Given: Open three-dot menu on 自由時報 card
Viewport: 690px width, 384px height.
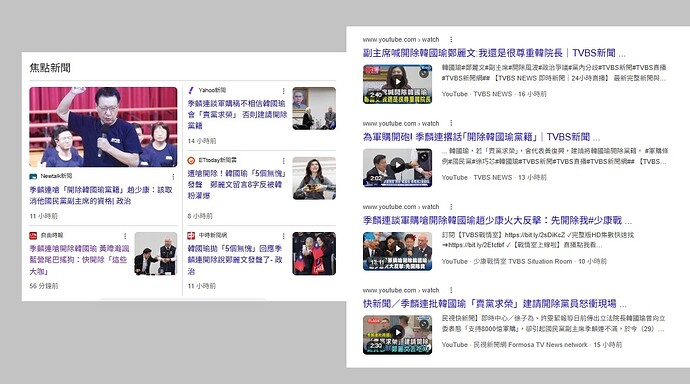Looking at the screenshot, I should pyautogui.click(x=125, y=236).
